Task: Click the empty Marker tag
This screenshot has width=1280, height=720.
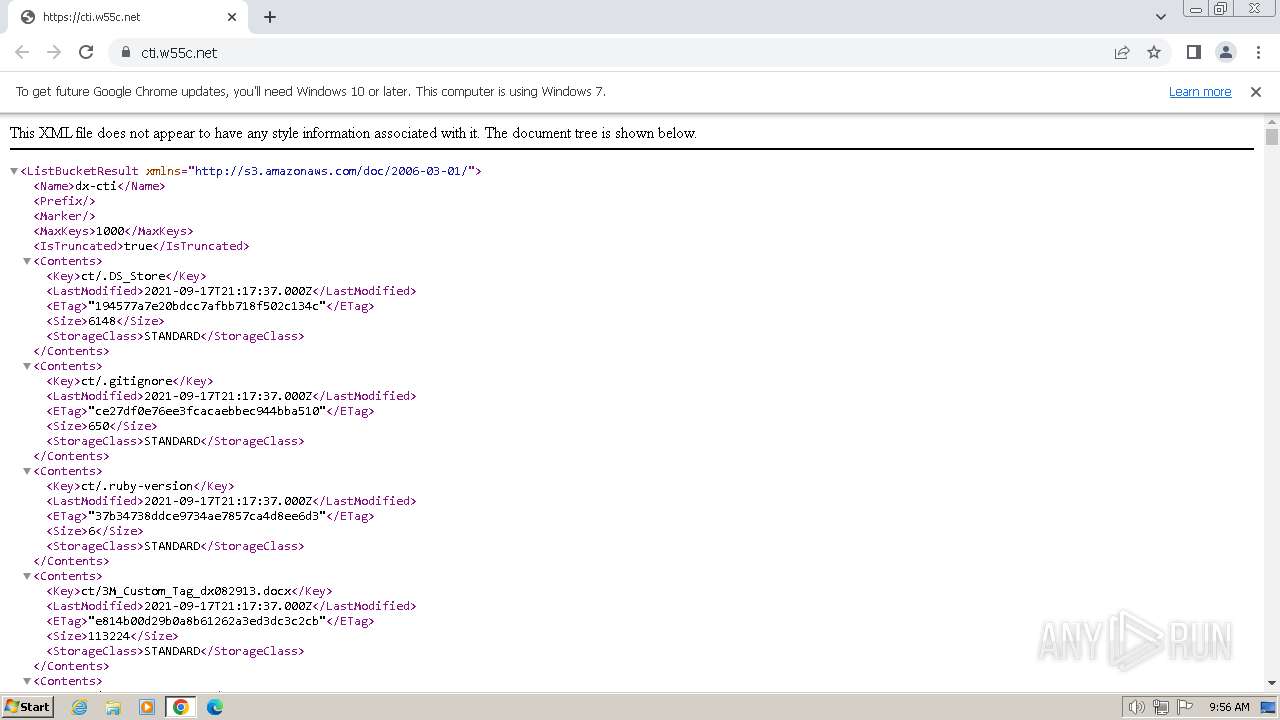Action: tap(64, 216)
